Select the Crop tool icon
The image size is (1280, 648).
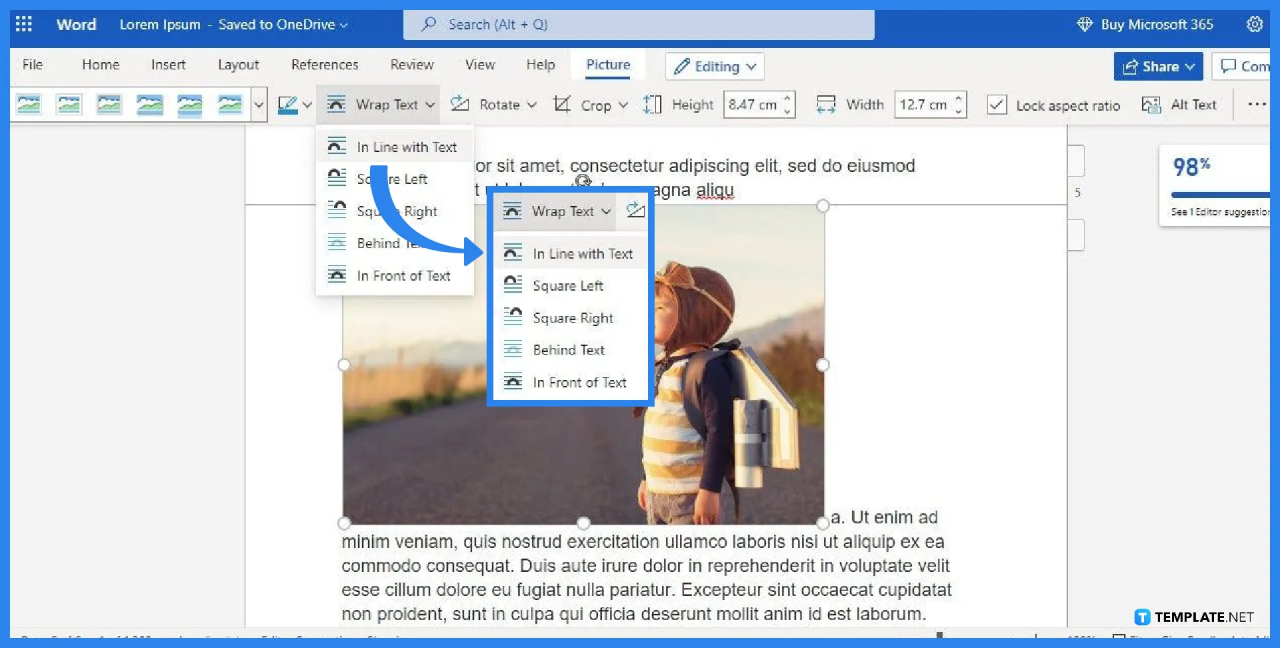click(x=563, y=104)
